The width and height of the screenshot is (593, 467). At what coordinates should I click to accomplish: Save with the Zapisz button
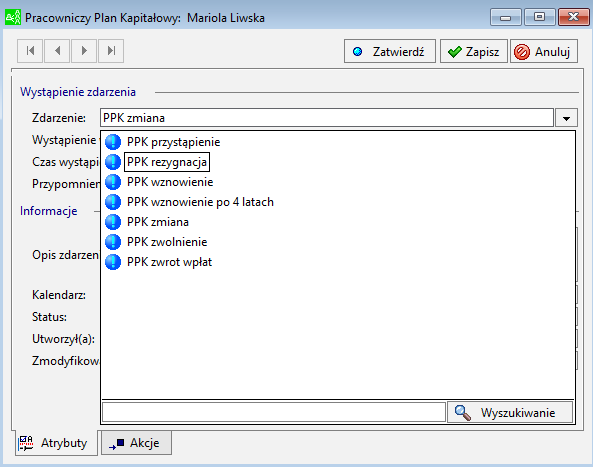(473, 51)
